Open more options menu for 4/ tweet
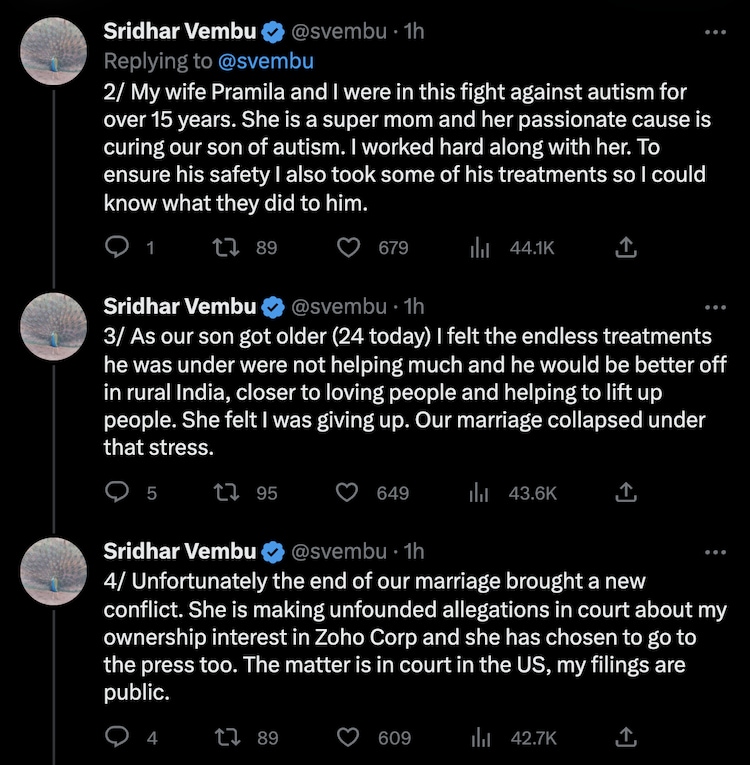Screen dimensions: 750x765 coord(715,551)
